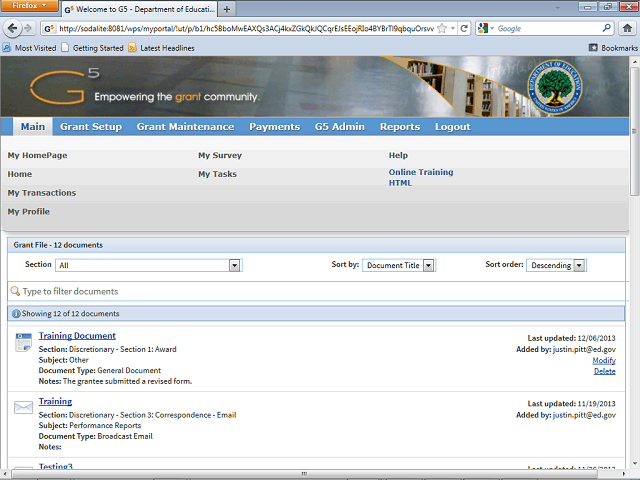The image size is (640, 480).
Task: Click the vertical page scrollbar thumb
Action: point(635,131)
